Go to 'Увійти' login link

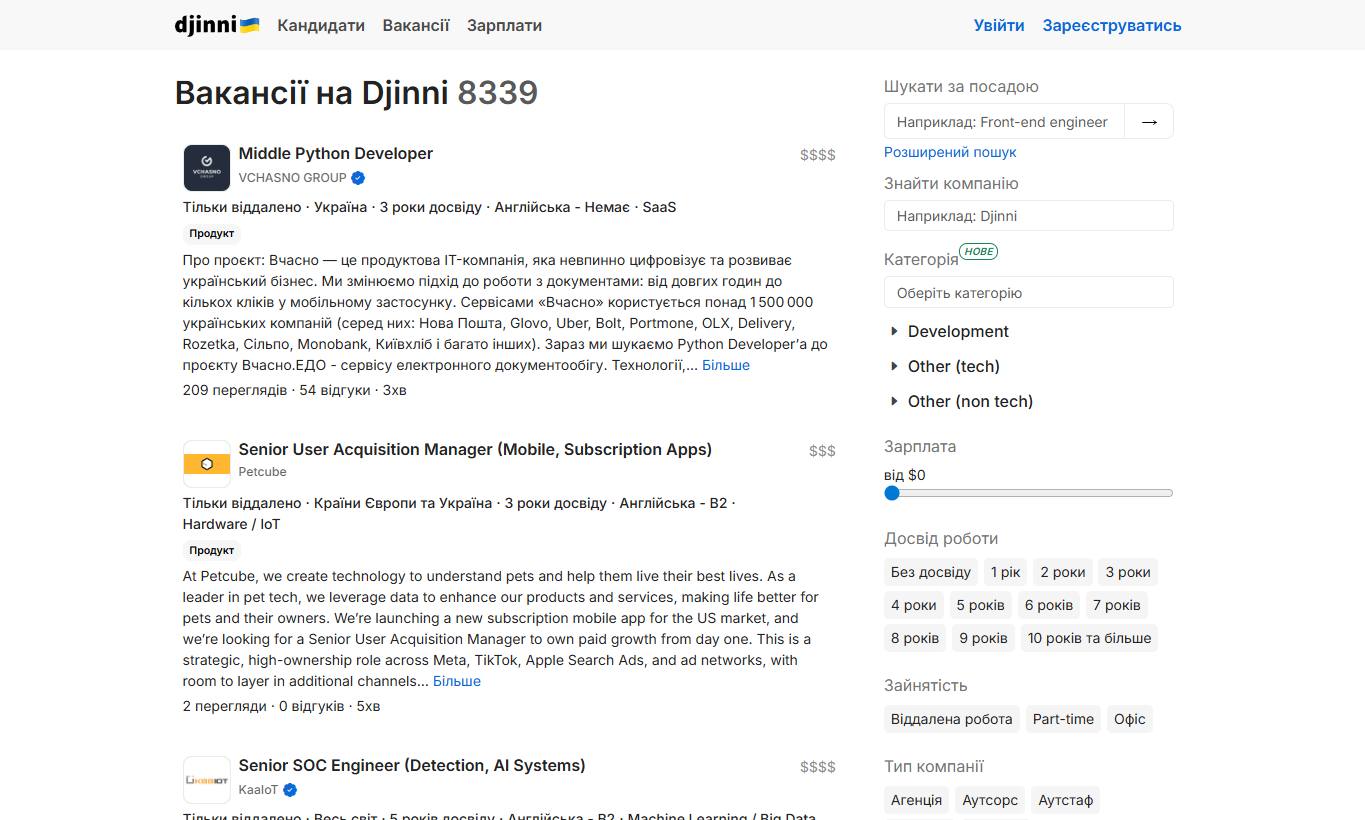(999, 25)
